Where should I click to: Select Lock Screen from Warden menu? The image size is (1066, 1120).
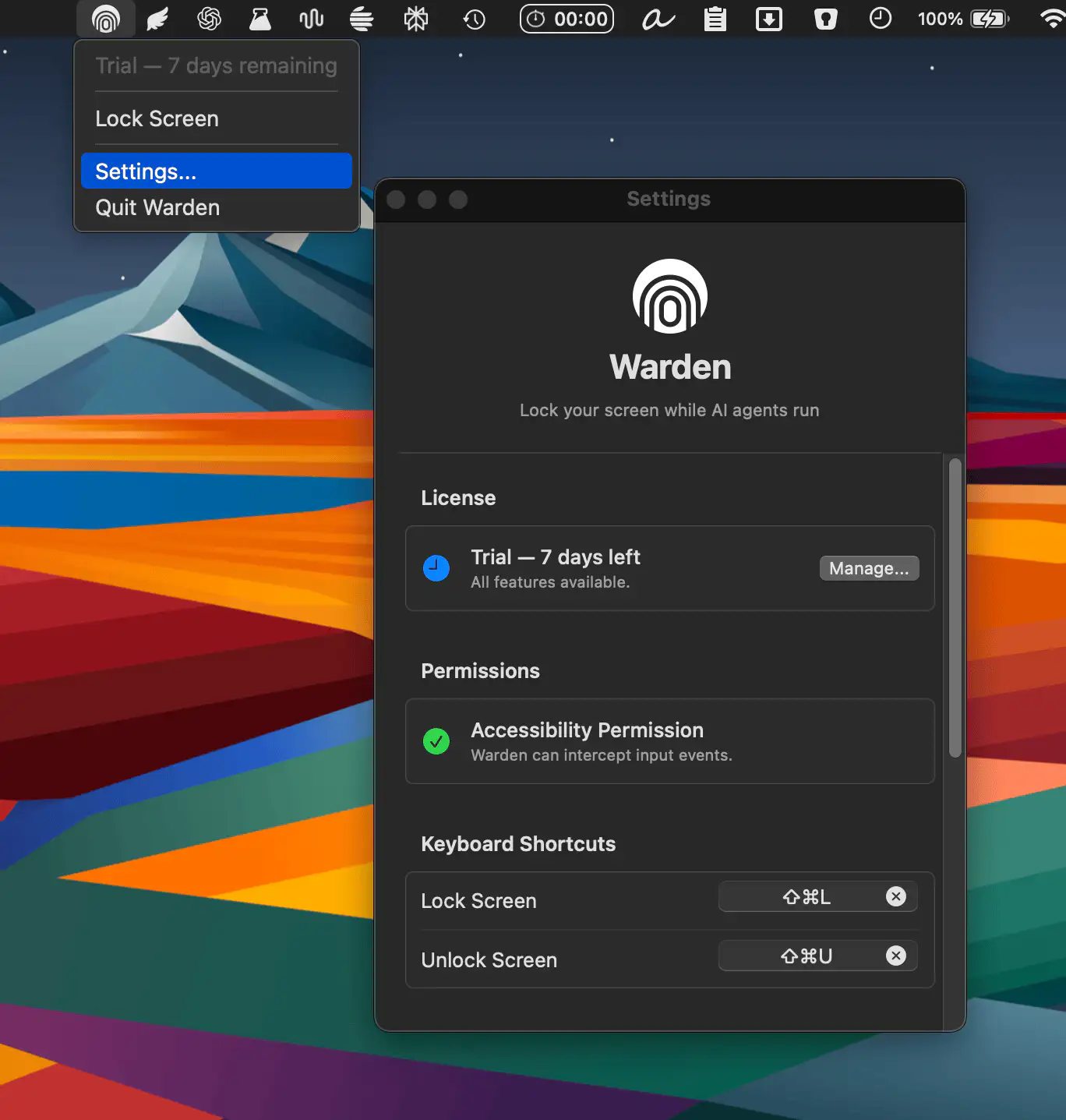[157, 118]
